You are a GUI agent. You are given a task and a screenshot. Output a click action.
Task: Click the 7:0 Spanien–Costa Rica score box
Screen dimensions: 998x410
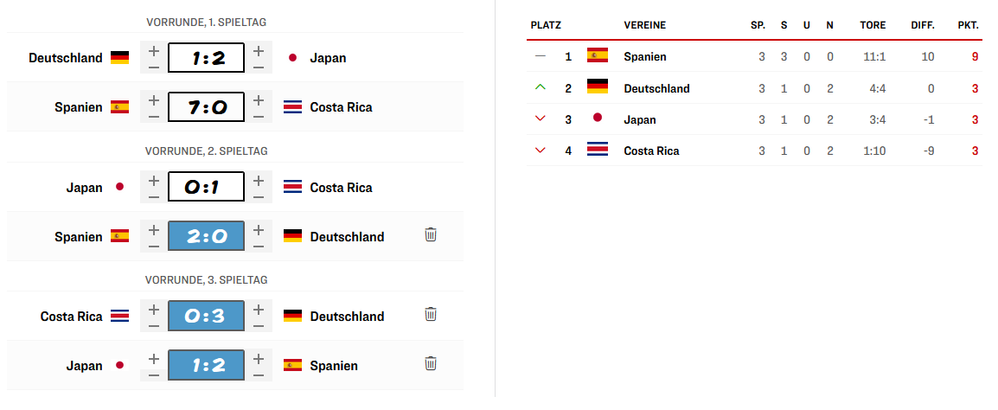(206, 106)
